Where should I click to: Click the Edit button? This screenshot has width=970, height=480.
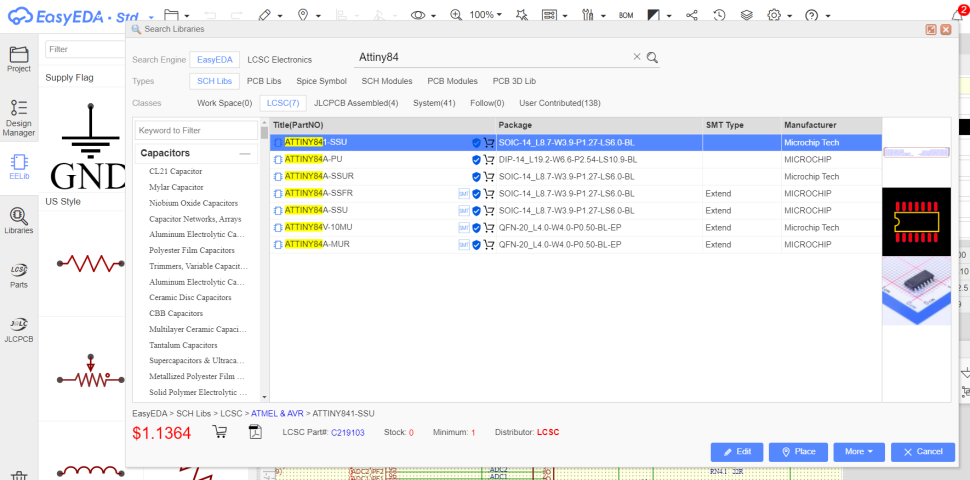[x=737, y=452]
